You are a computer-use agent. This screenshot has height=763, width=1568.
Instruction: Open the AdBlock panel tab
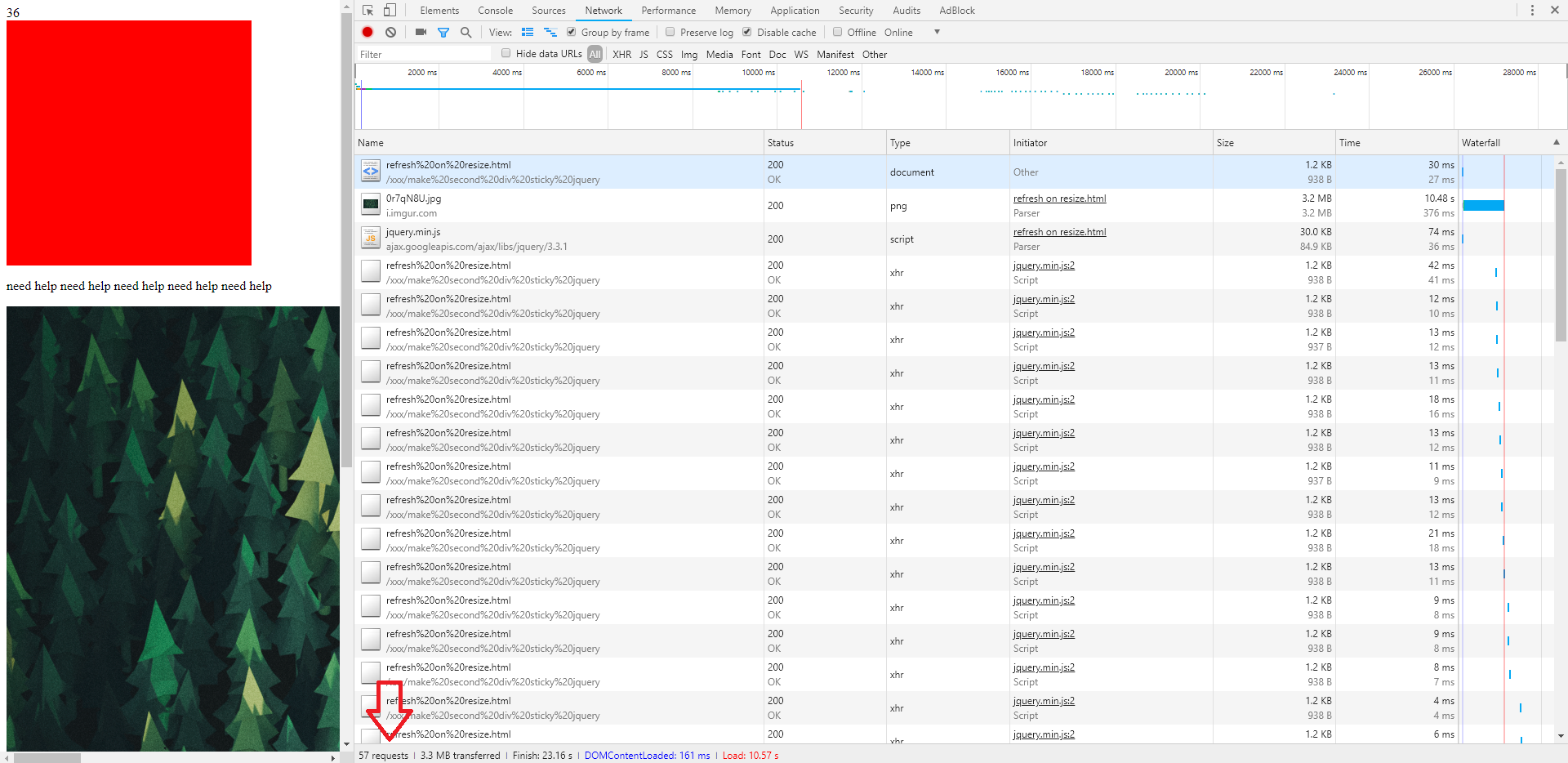click(955, 10)
